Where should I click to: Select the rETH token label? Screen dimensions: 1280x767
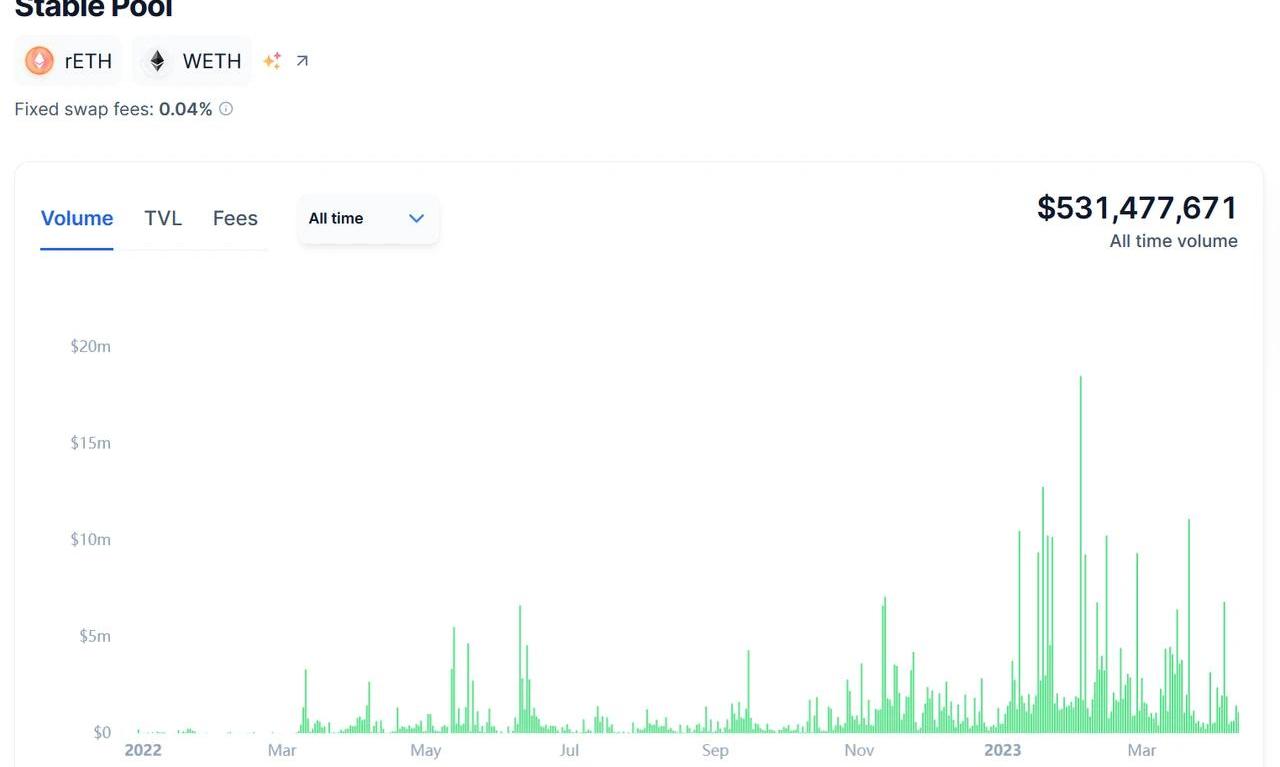tap(88, 61)
